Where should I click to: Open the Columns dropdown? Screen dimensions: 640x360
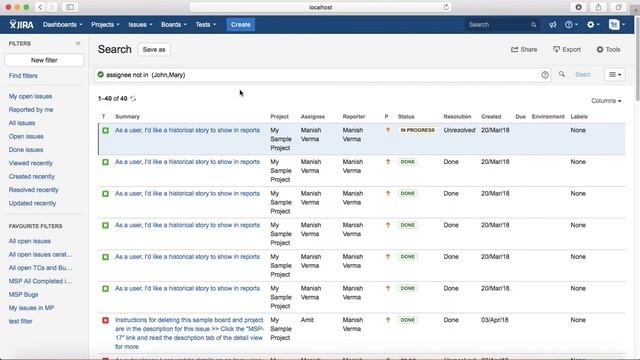pos(606,101)
